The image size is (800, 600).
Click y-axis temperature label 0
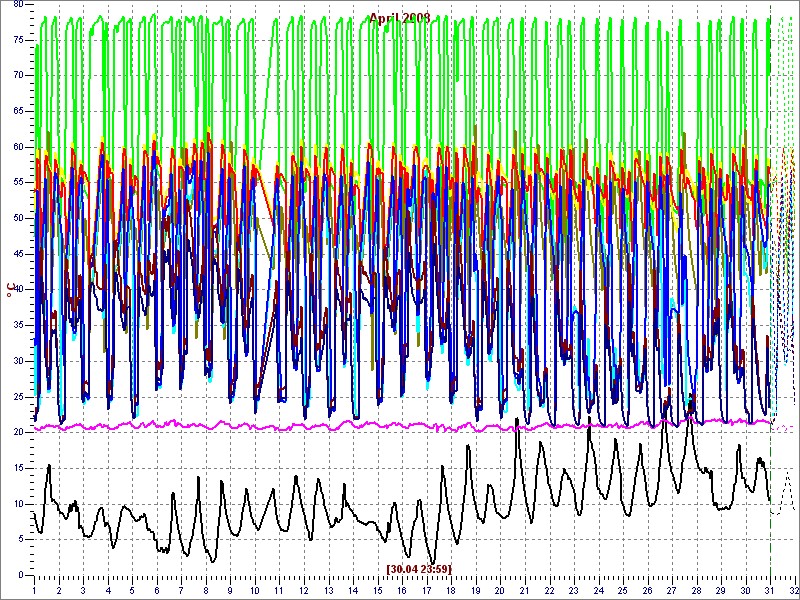[21, 575]
